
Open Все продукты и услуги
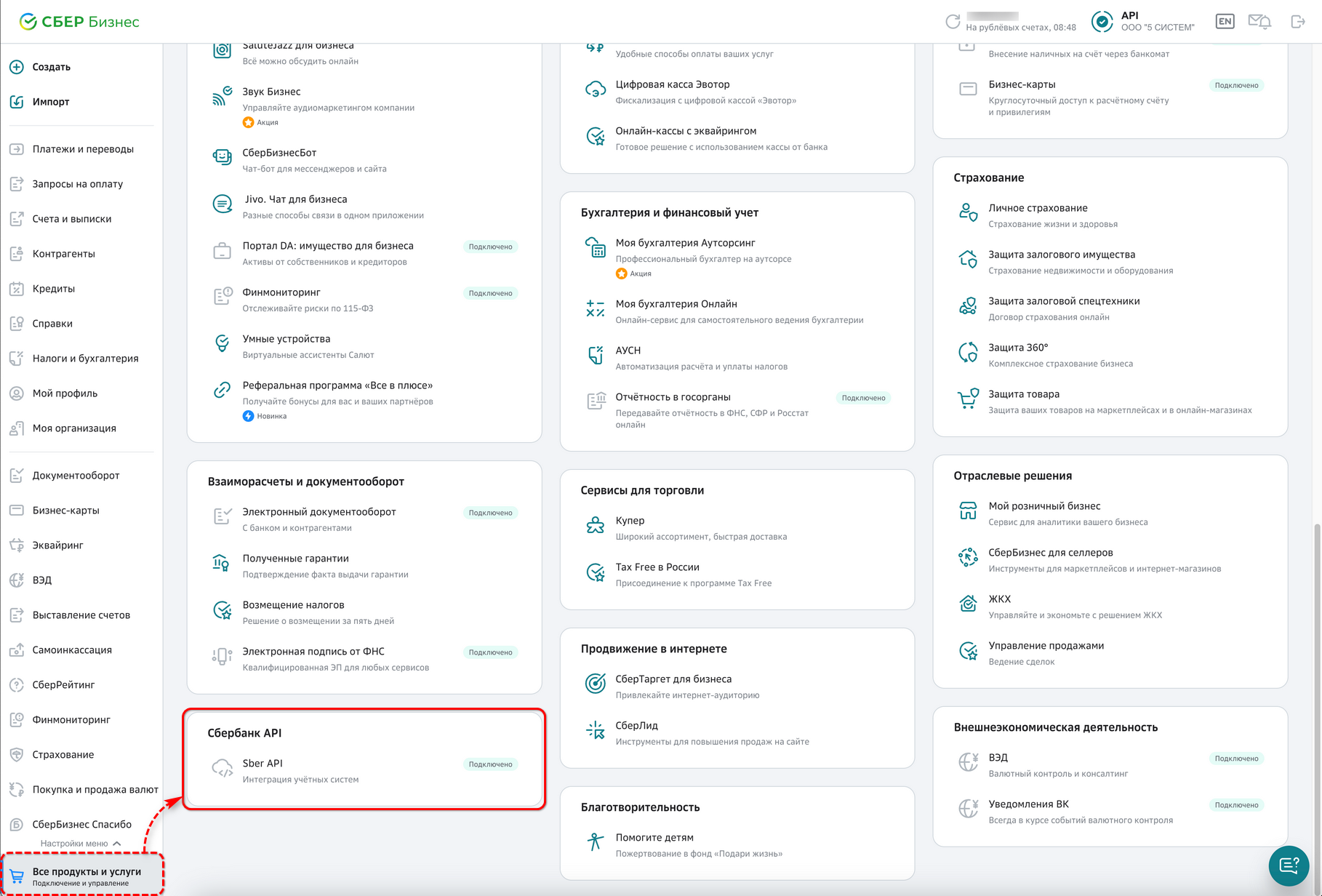tap(81, 876)
